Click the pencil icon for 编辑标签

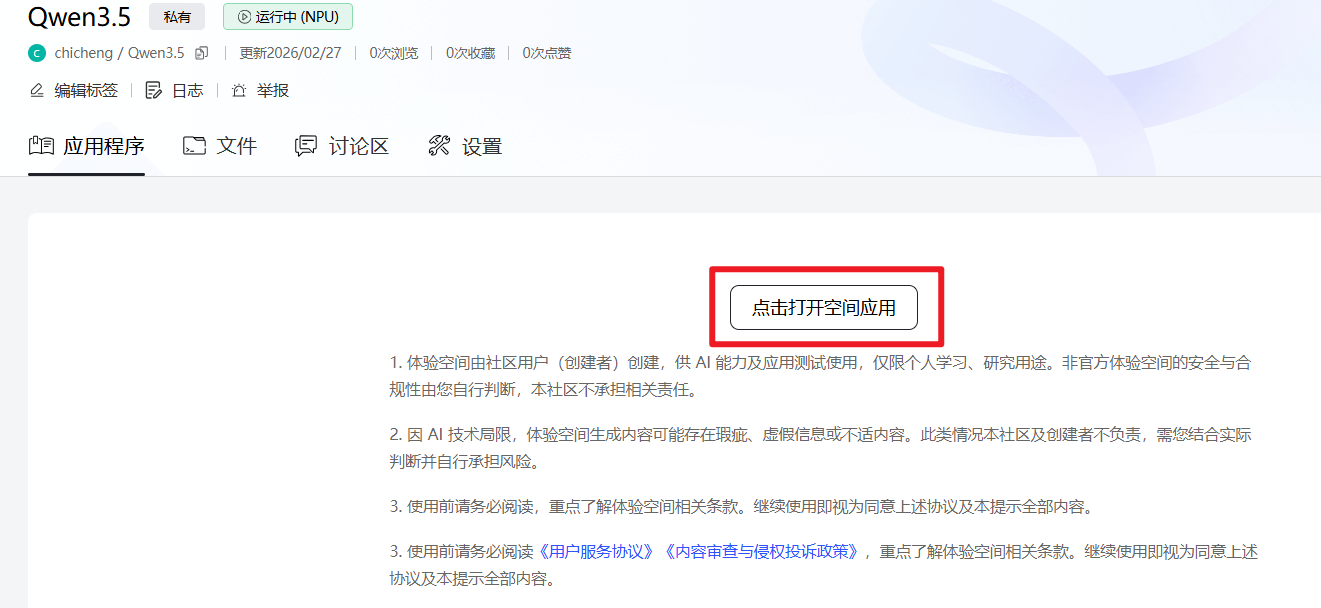37,90
